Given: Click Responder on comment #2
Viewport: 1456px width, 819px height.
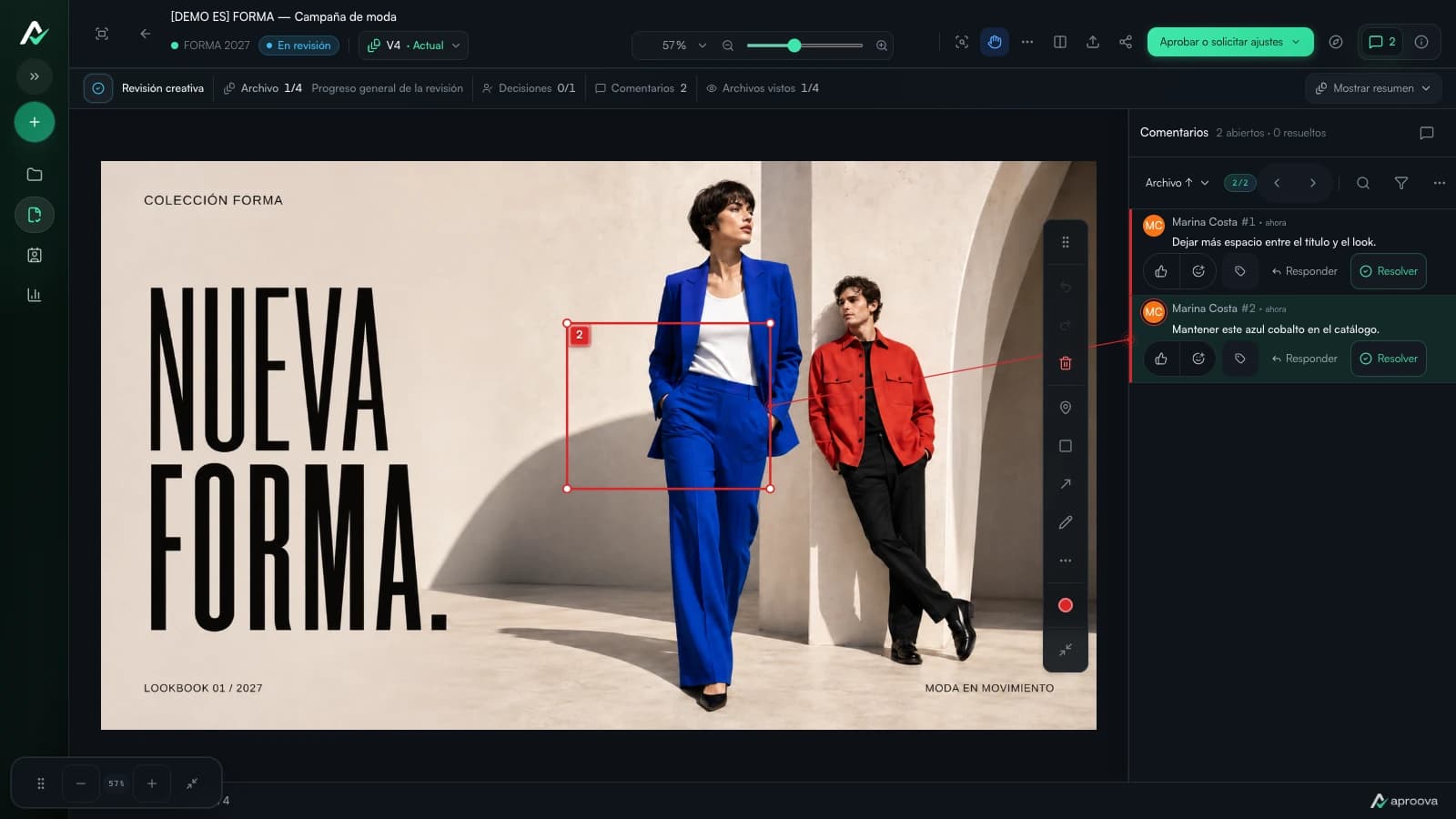Looking at the screenshot, I should (x=1304, y=359).
